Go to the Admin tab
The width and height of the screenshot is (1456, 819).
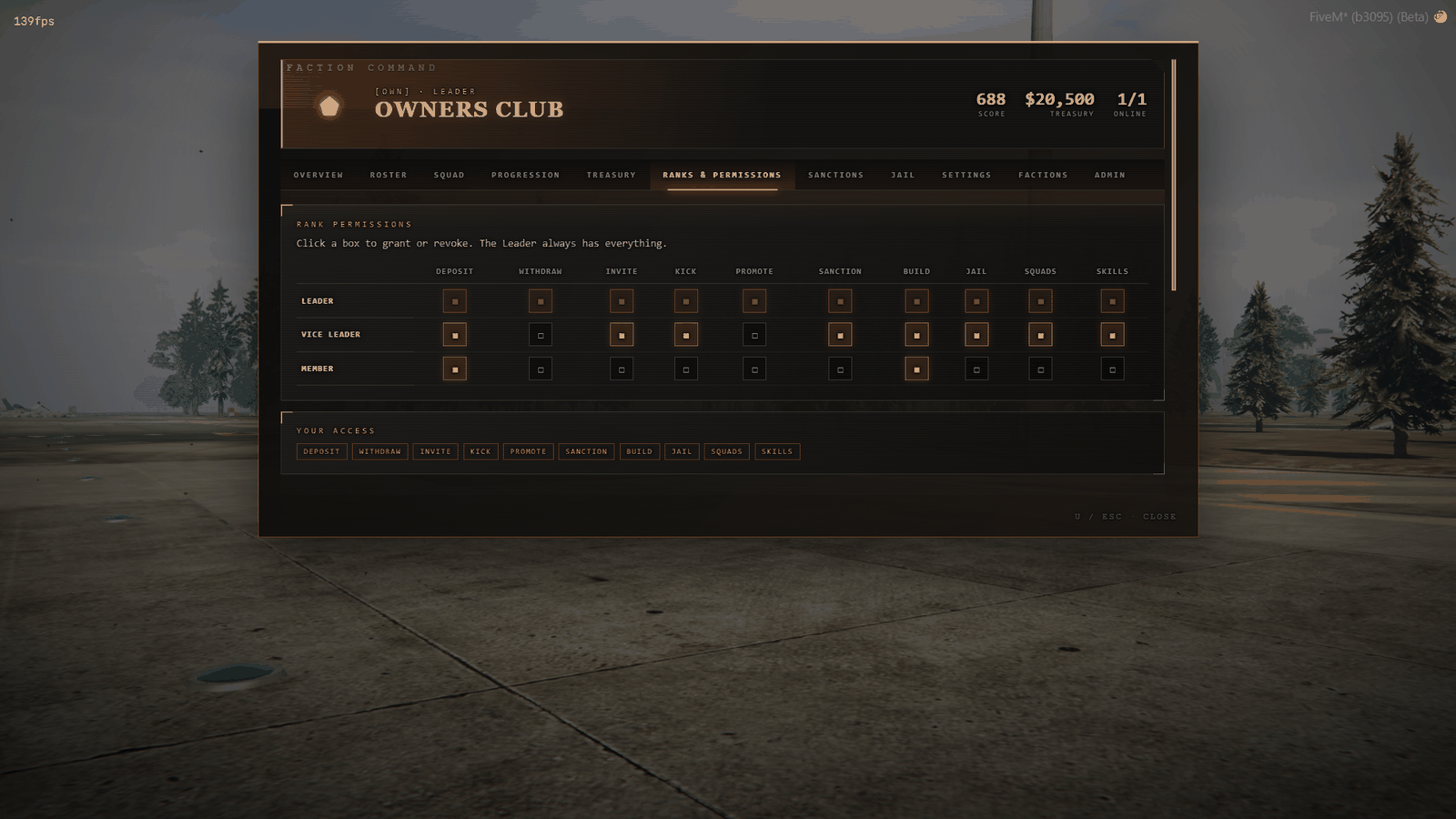coord(1110,175)
